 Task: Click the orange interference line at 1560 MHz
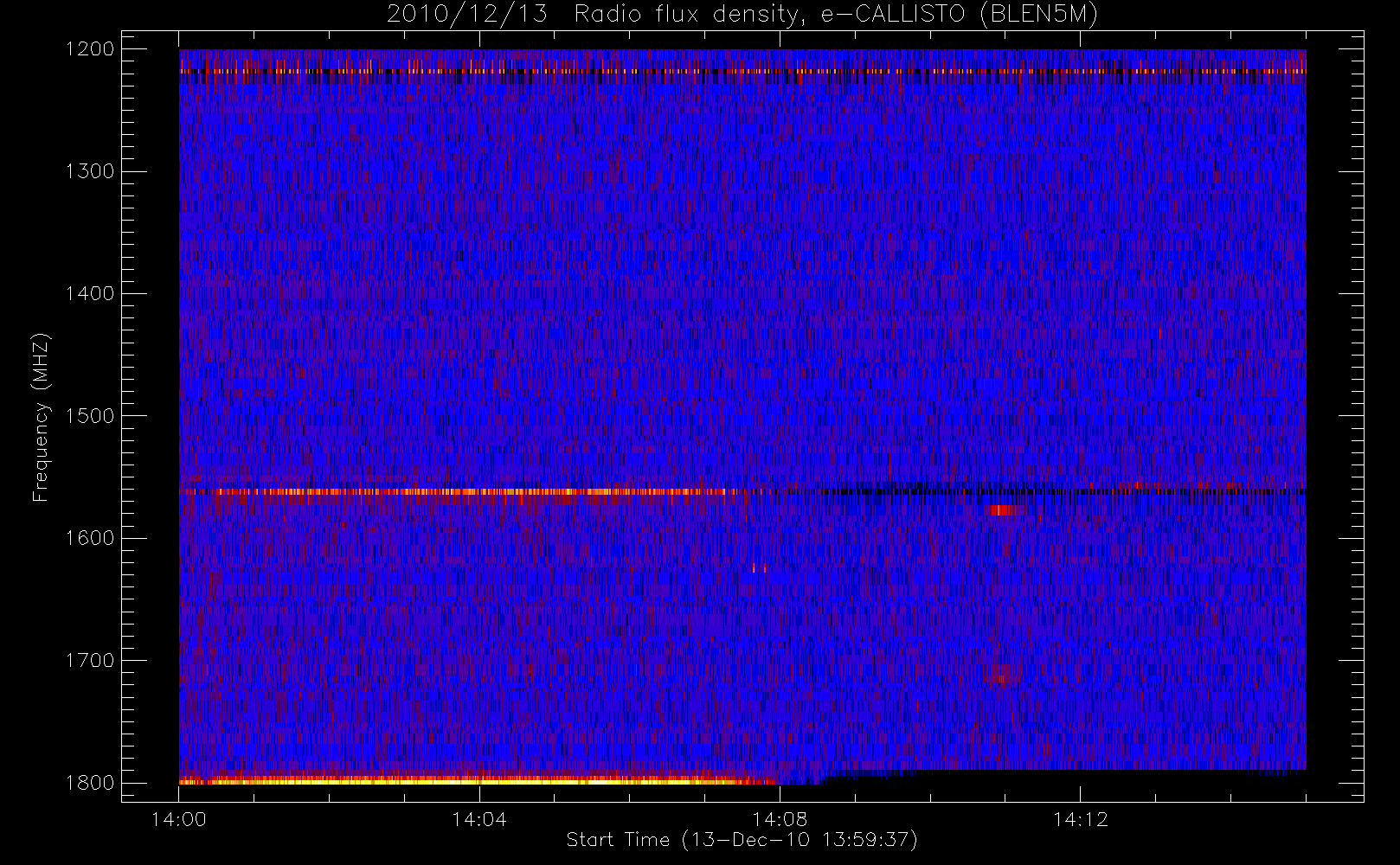[x=459, y=491]
